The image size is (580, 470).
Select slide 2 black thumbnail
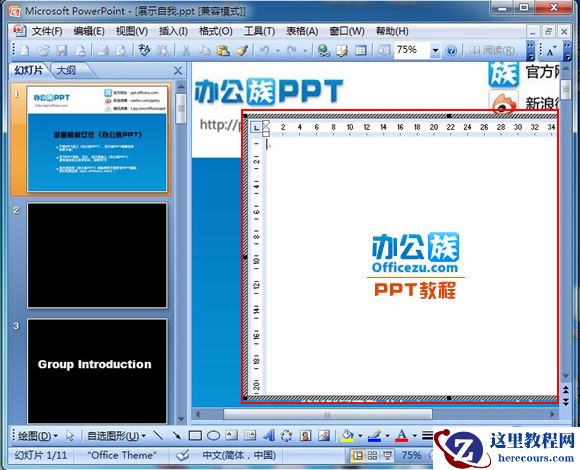point(97,255)
